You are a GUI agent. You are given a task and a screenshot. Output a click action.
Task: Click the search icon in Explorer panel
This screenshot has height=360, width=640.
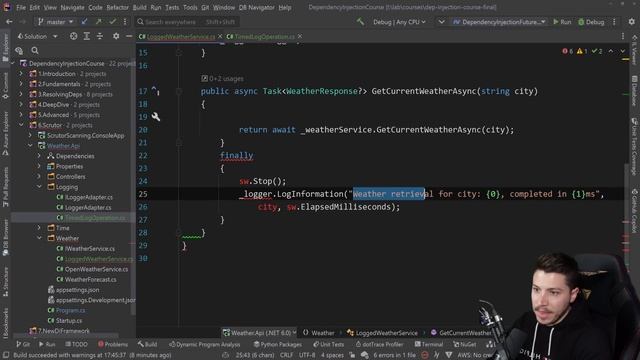pyautogui.click(x=35, y=51)
